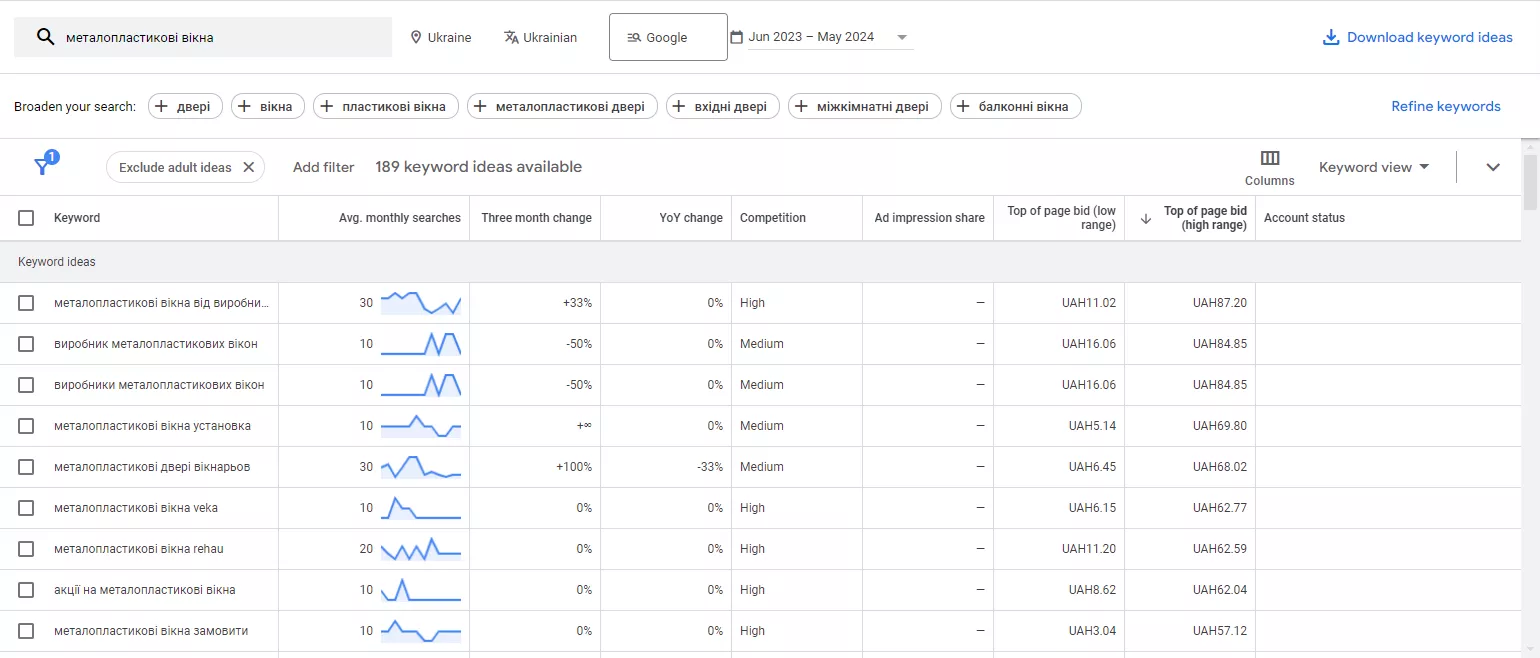The height and width of the screenshot is (658, 1540).
Task: Open the filter funnel icon
Action: 42,166
